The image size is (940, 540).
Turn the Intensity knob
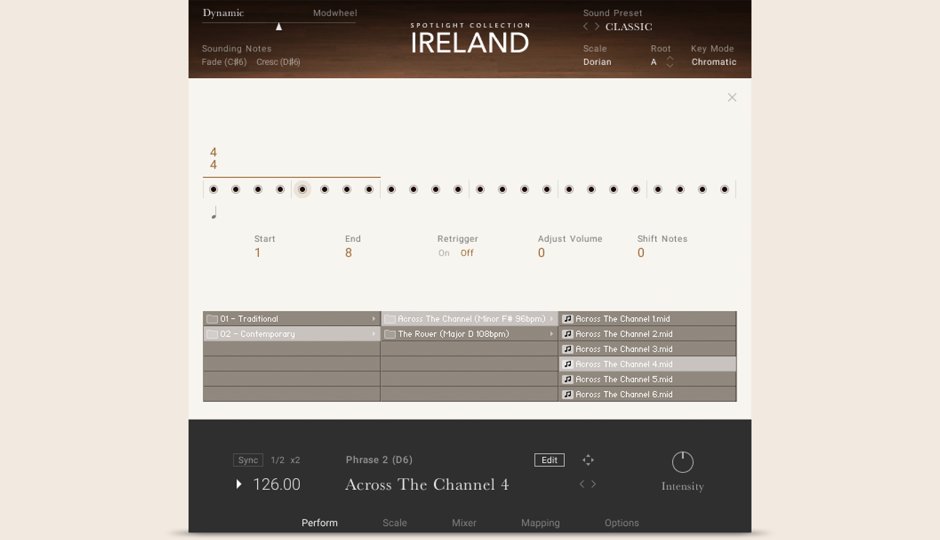coord(682,462)
